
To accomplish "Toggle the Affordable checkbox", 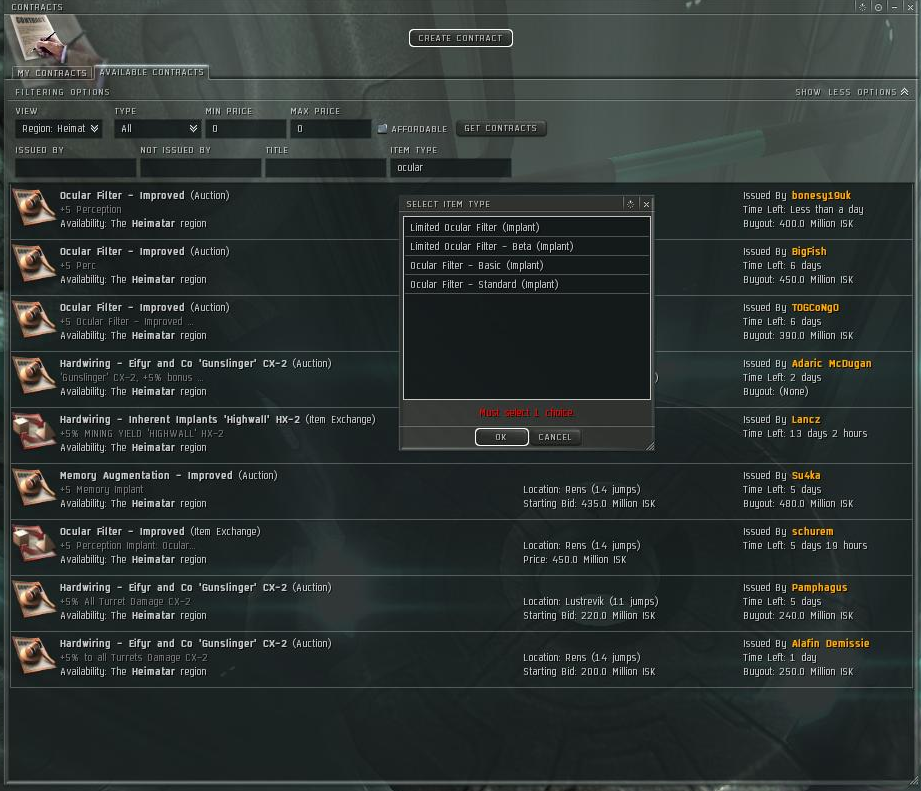I will [x=382, y=129].
